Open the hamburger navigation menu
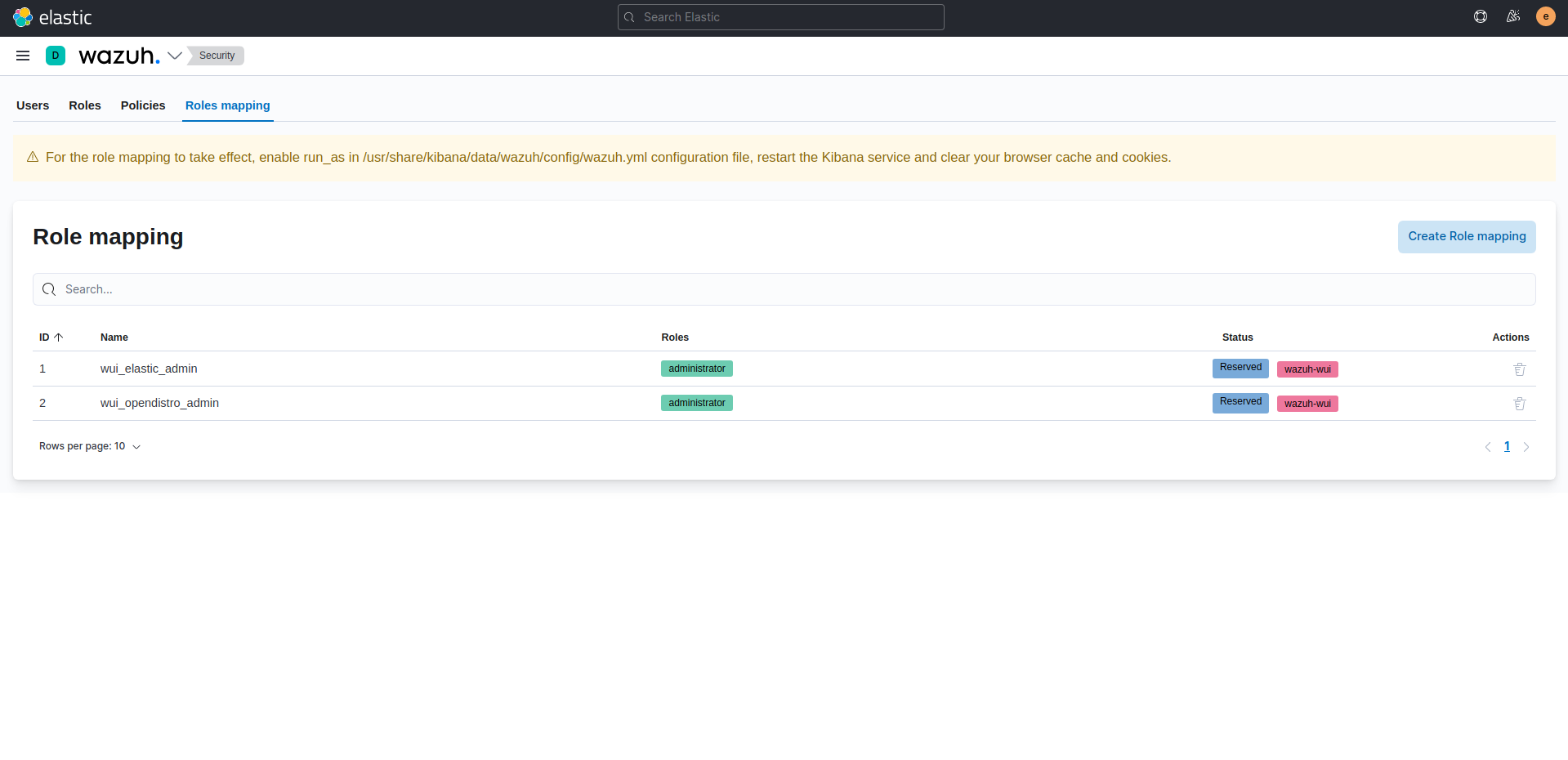Viewport: 1568px width, 760px height. (22, 56)
